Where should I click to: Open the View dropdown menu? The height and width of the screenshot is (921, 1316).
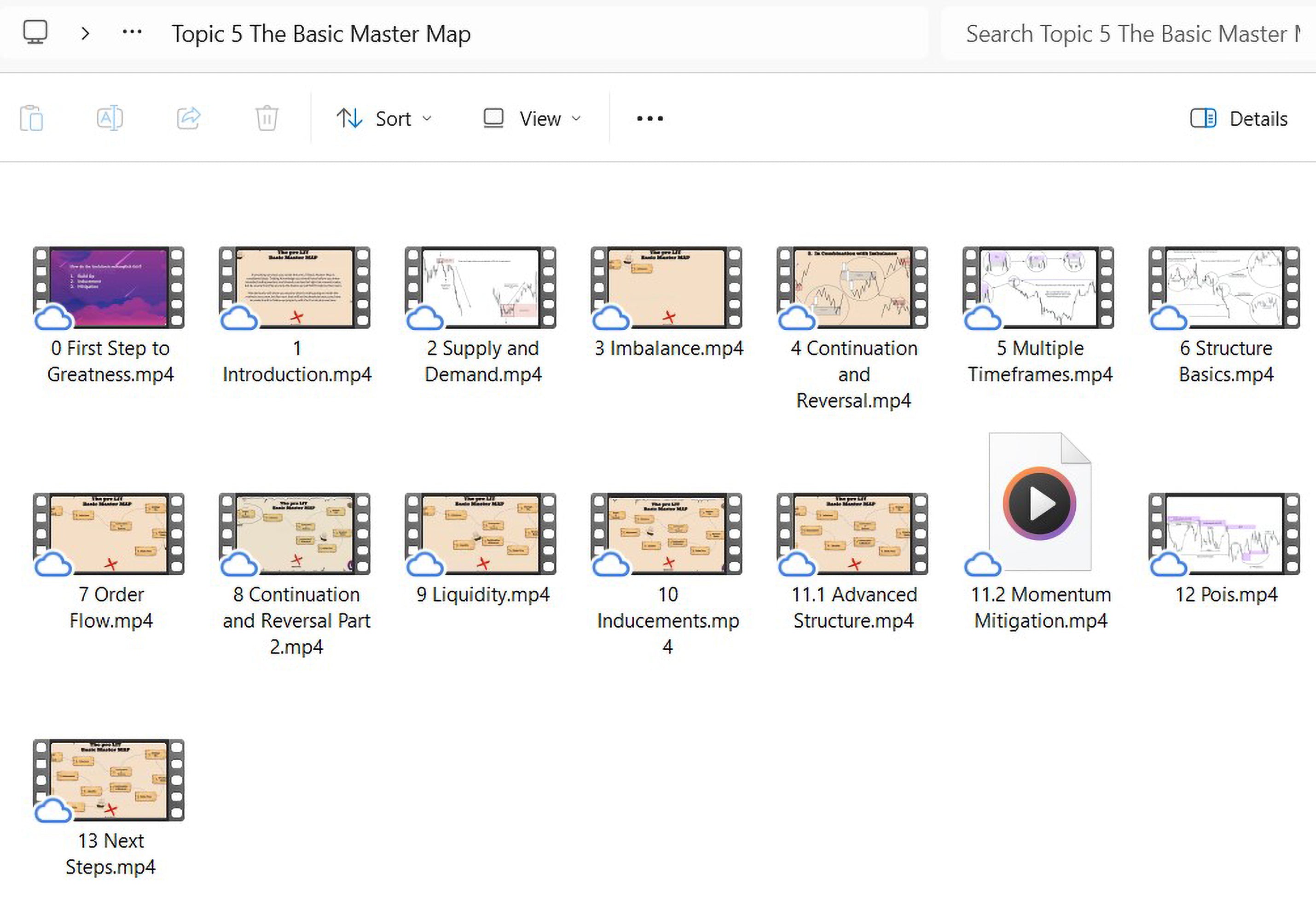point(532,119)
